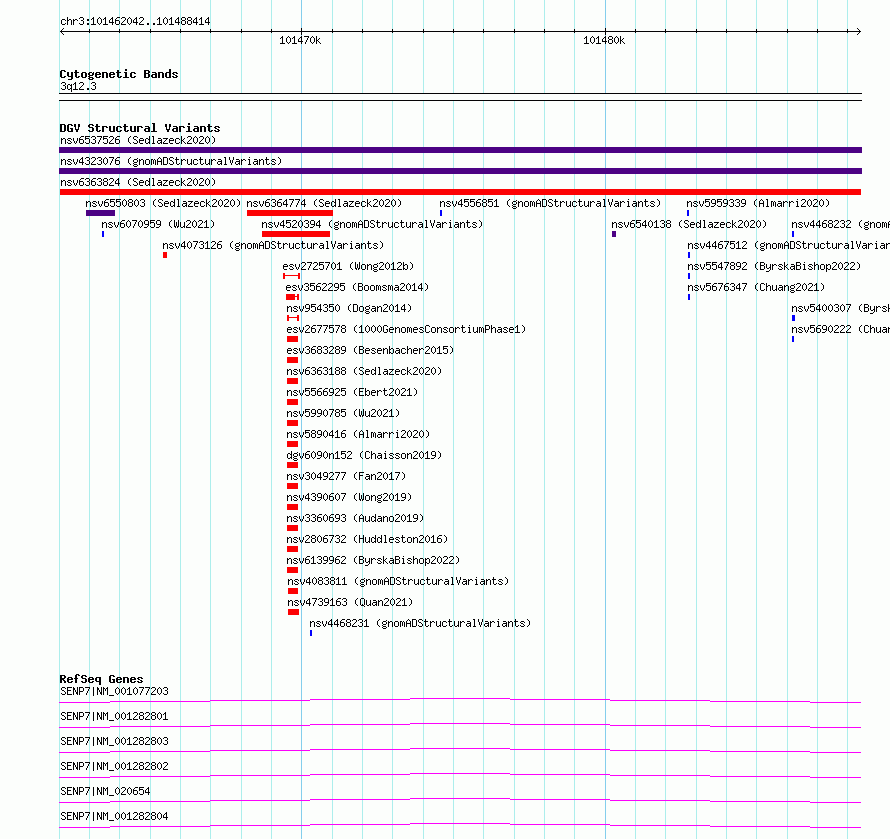Open esv3683289 (Besenbacher2015) label
The image size is (890, 839).
tap(370, 350)
